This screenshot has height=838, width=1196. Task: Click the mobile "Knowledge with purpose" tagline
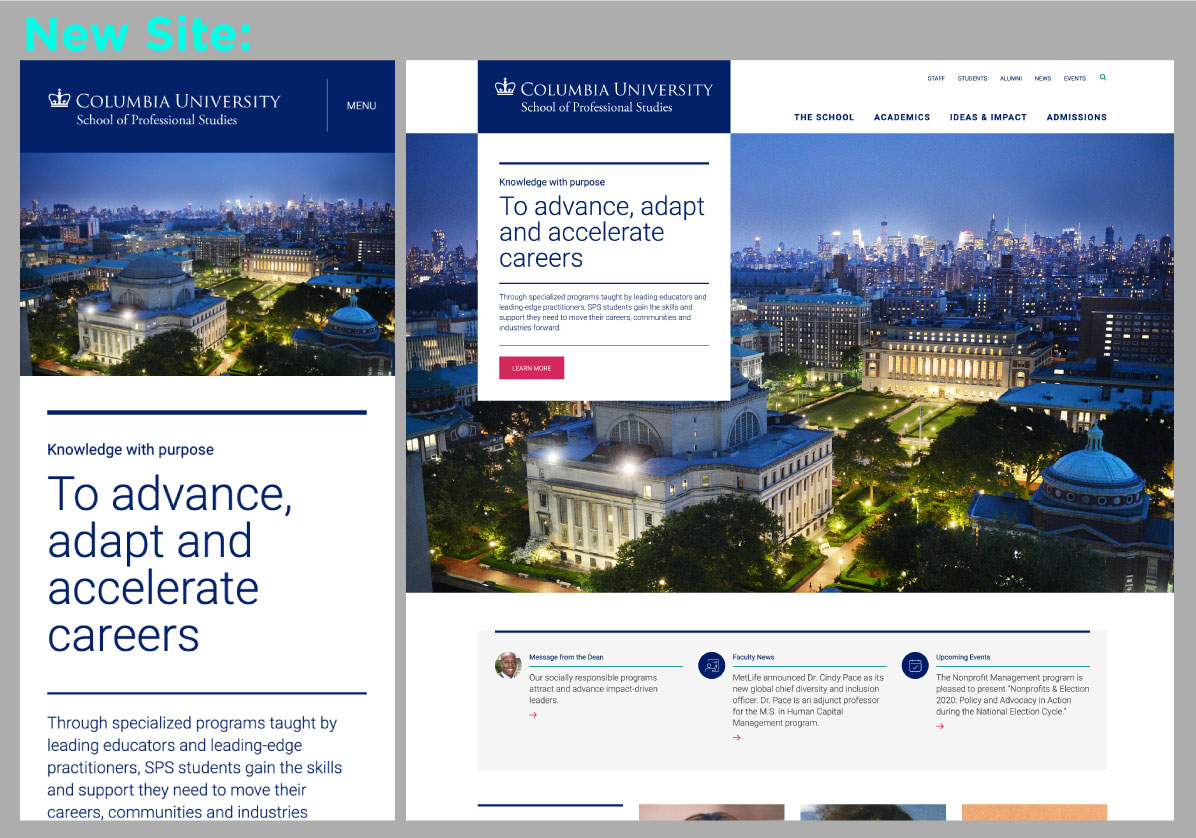point(130,450)
